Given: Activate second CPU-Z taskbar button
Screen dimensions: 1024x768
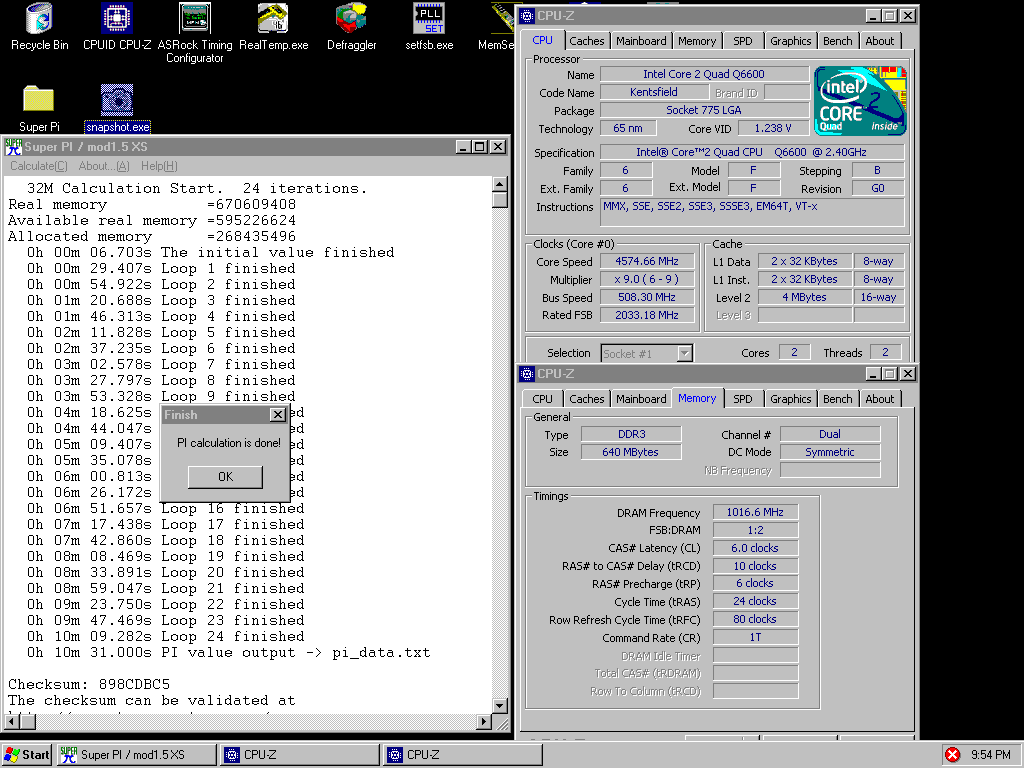Looking at the screenshot, I should coord(463,755).
